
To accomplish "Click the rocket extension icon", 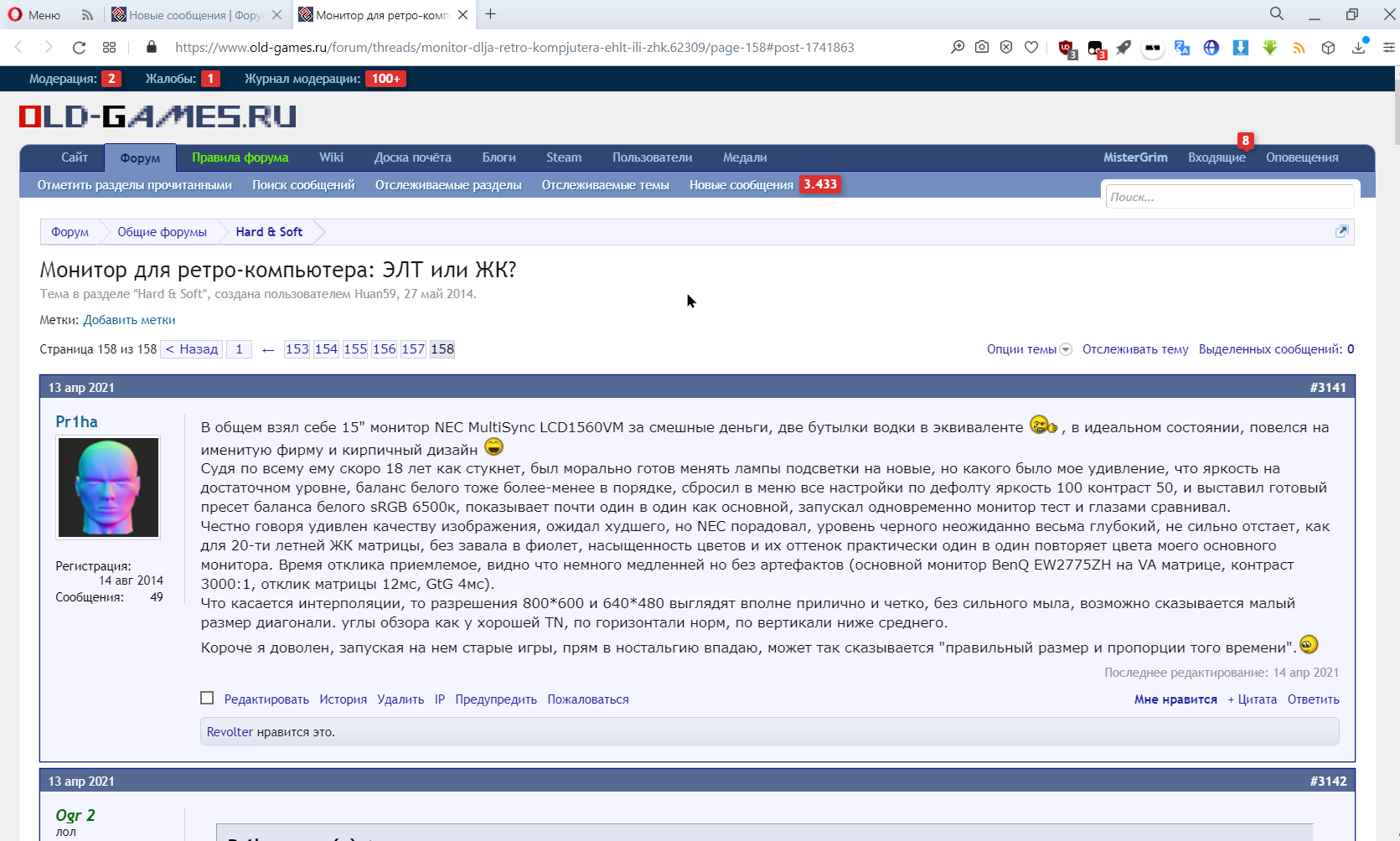I will [1124, 48].
